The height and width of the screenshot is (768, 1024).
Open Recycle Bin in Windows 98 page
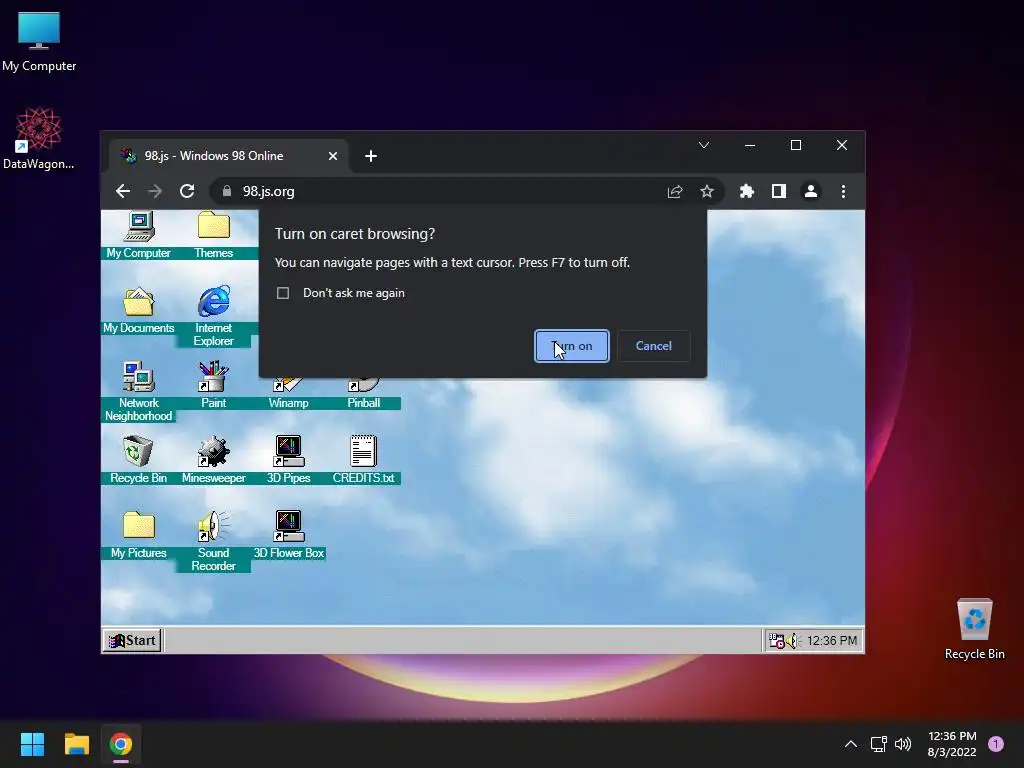tap(138, 451)
